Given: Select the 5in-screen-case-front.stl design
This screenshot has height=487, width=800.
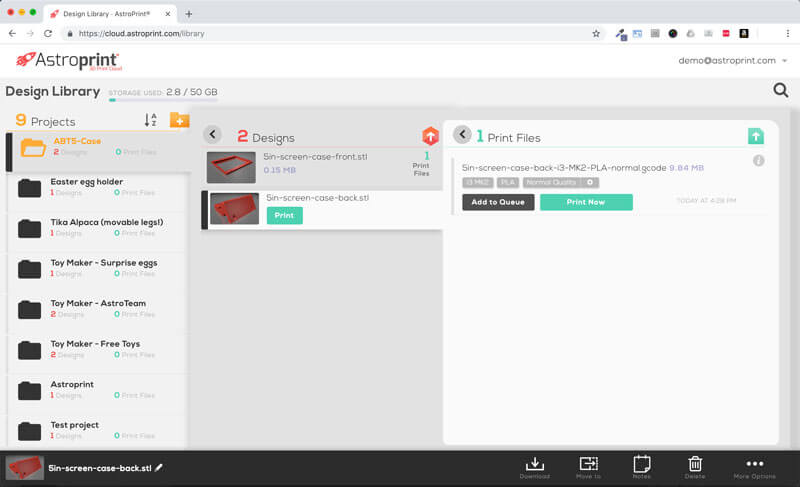Looking at the screenshot, I should [321, 167].
